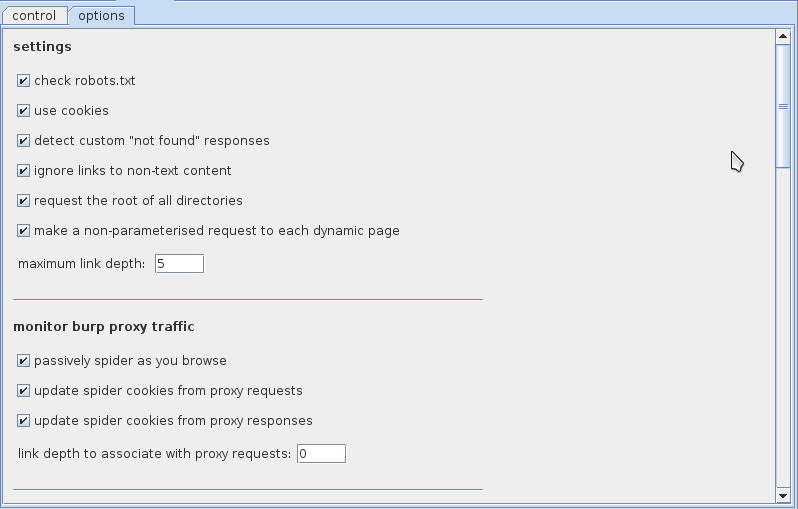The width and height of the screenshot is (798, 509).
Task: Switch to the control tab
Action: (34, 15)
